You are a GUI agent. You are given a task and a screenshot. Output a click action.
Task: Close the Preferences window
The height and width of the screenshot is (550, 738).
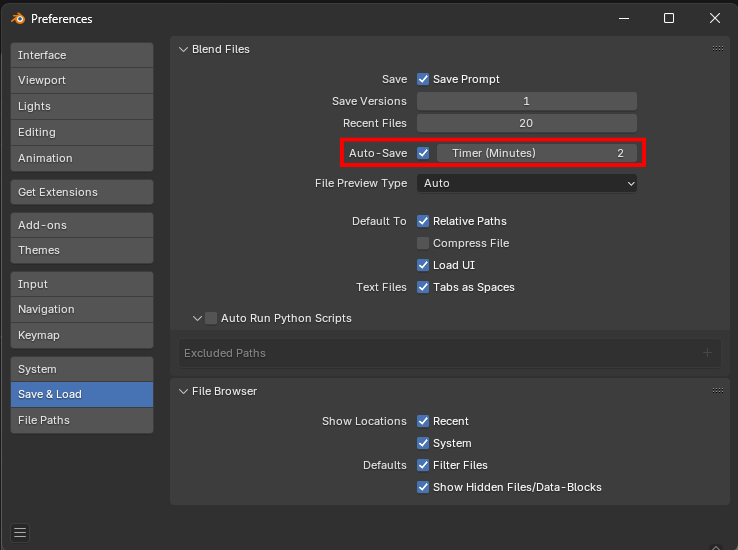pyautogui.click(x=714, y=18)
